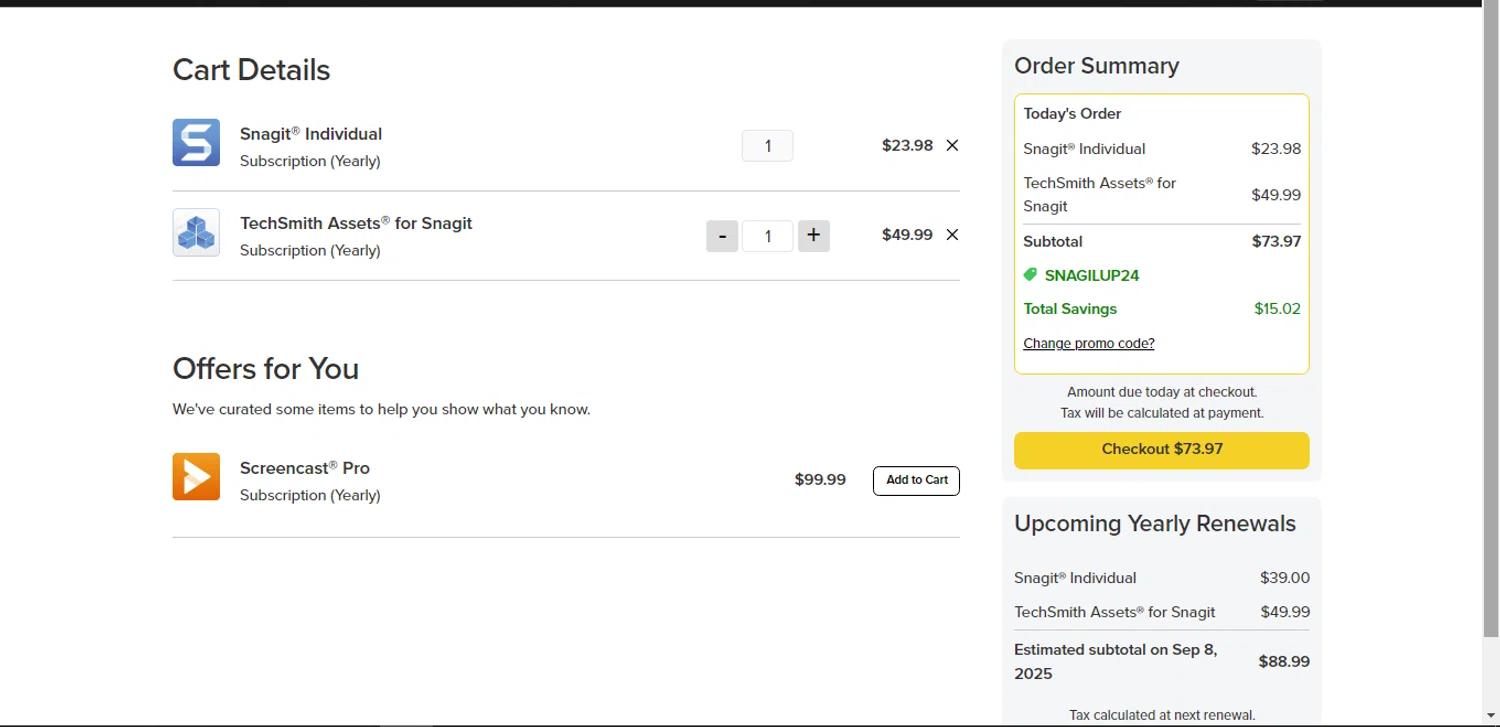The width and height of the screenshot is (1500, 727).
Task: Click 'Estimated subtotal on Sep 8, 2025' text
Action: coord(1116,661)
